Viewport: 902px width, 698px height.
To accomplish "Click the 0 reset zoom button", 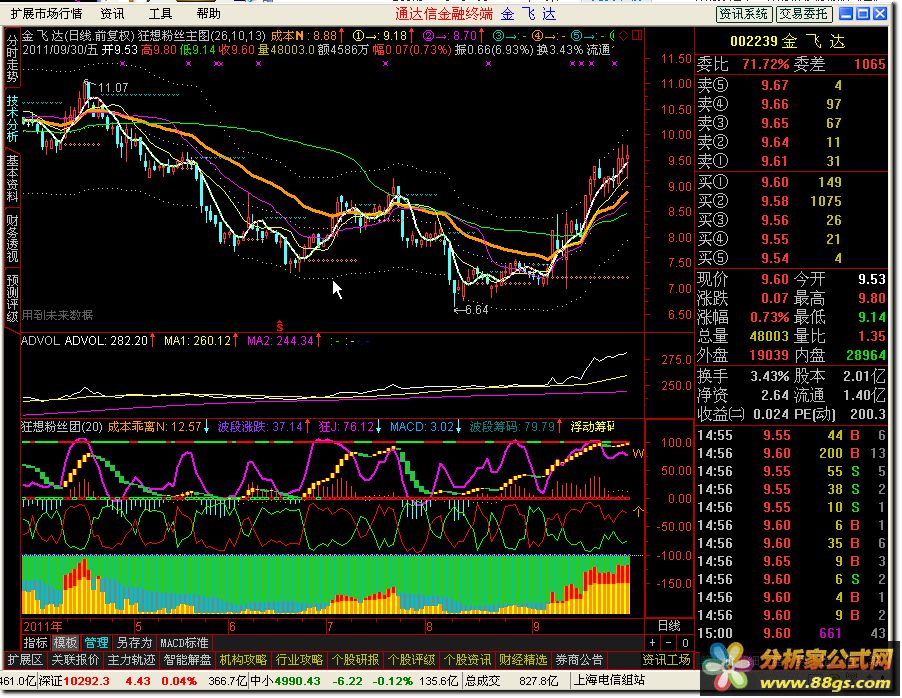I will 685,643.
